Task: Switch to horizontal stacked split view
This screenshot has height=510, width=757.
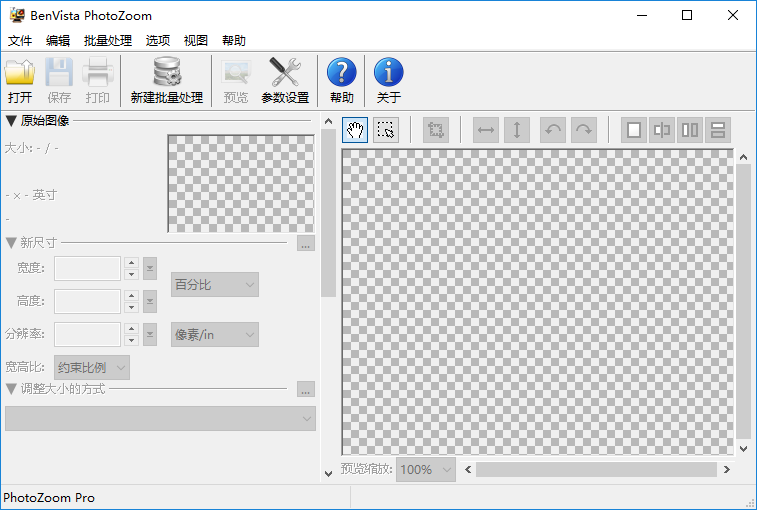Action: point(718,130)
